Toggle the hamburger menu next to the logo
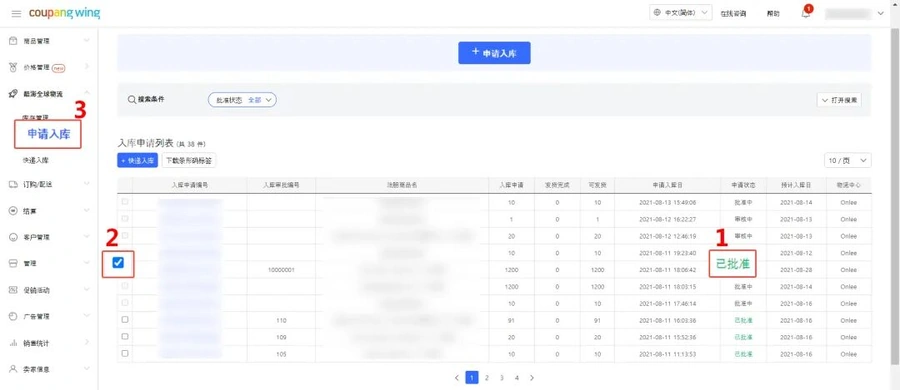Screen dimensions: 900x390 click(x=16, y=13)
